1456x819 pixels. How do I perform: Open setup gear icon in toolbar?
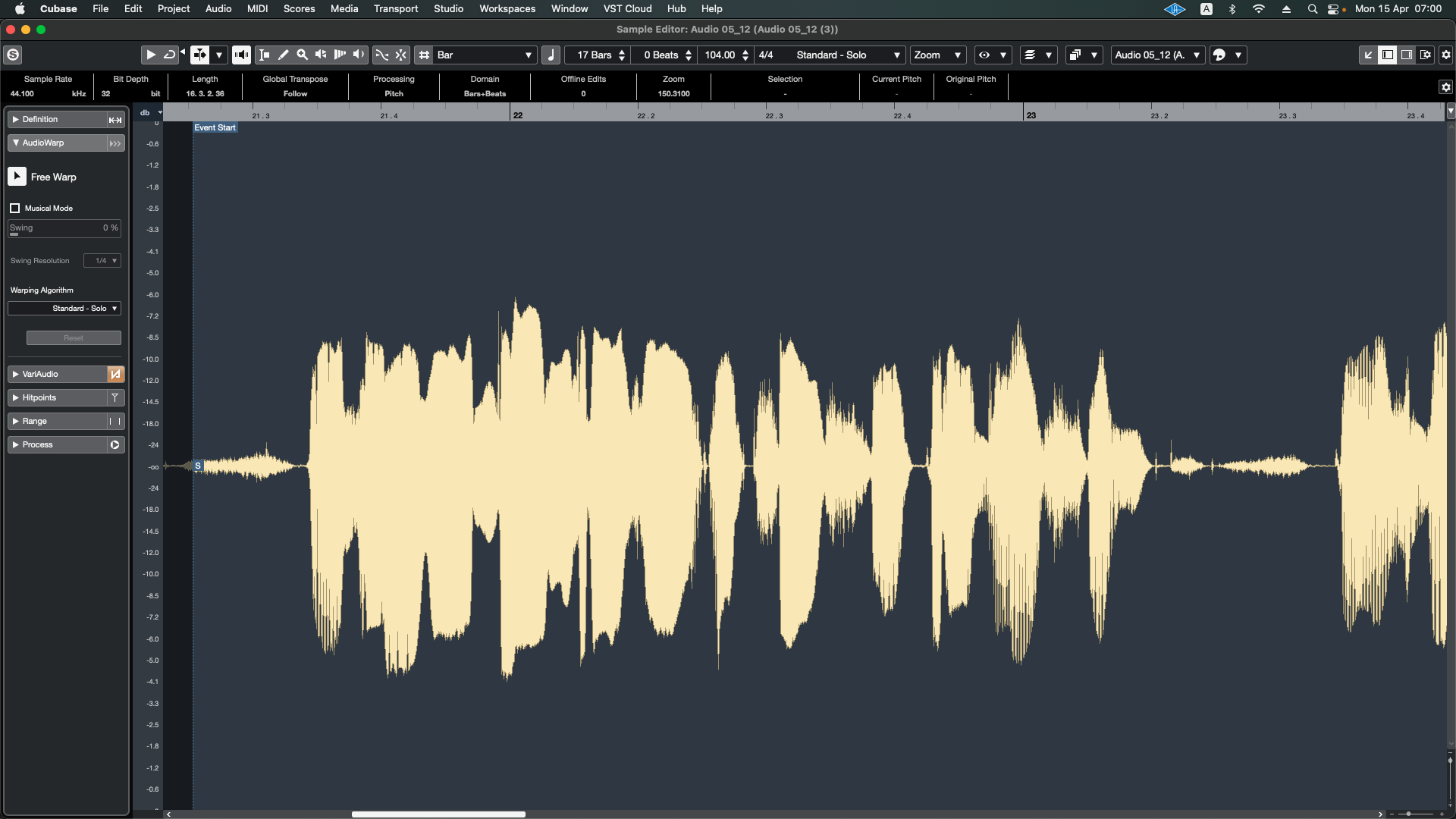click(x=1445, y=55)
